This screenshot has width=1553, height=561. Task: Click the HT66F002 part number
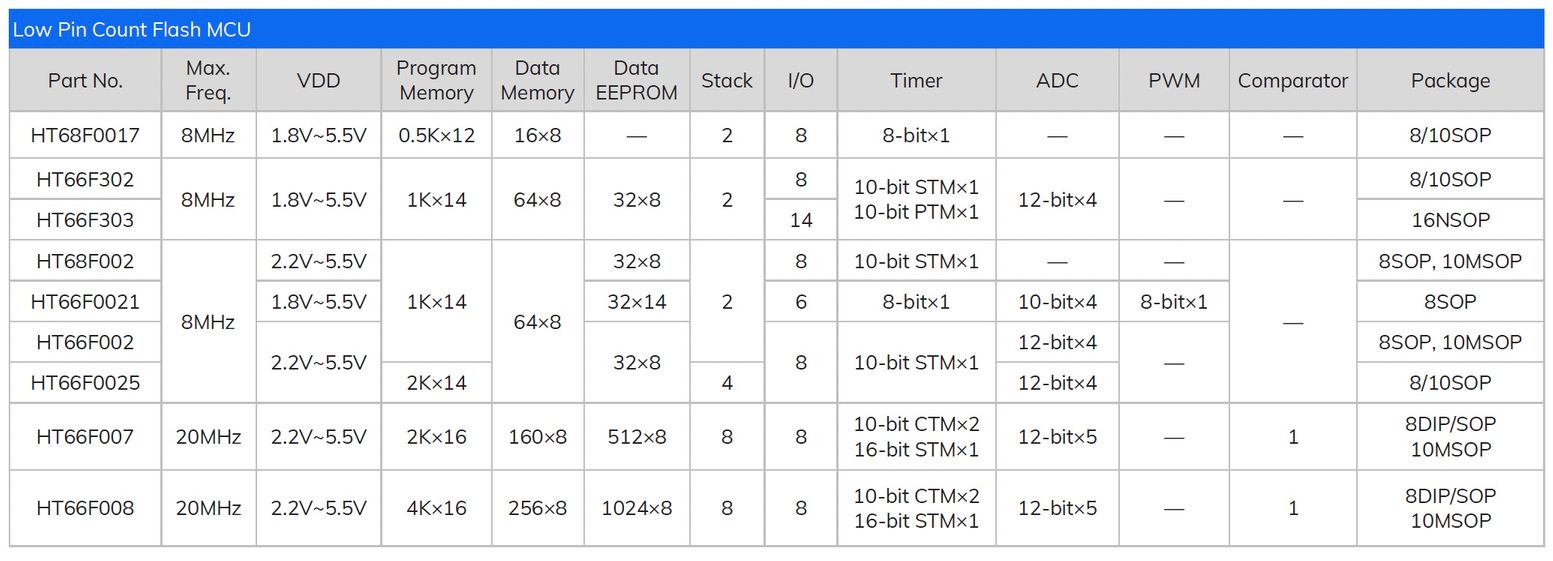[85, 342]
